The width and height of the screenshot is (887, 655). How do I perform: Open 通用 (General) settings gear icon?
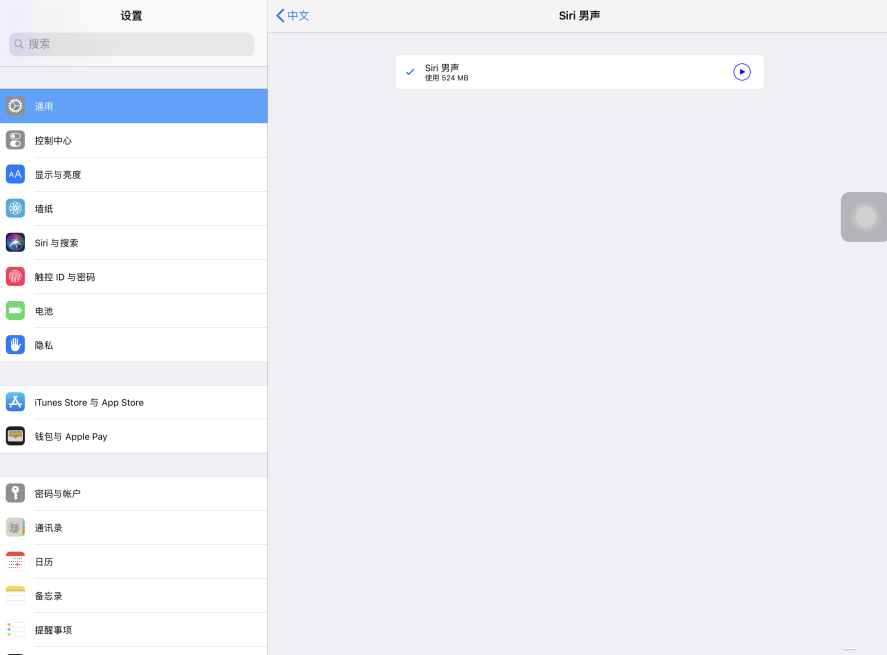(15, 106)
